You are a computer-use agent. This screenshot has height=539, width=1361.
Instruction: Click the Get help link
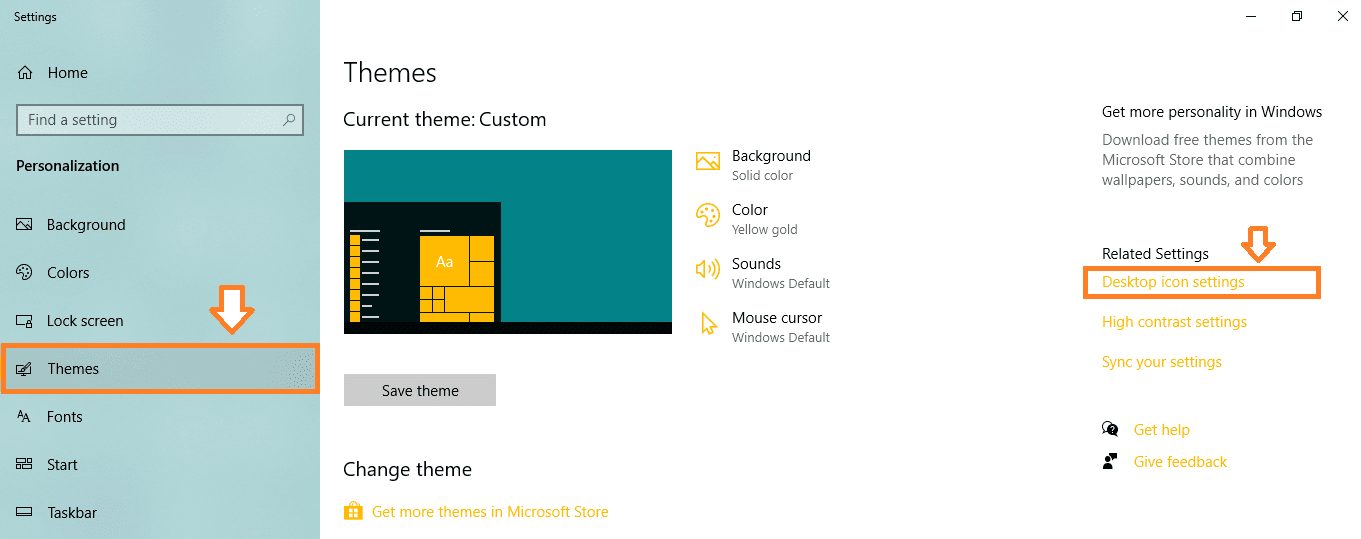[1162, 430]
